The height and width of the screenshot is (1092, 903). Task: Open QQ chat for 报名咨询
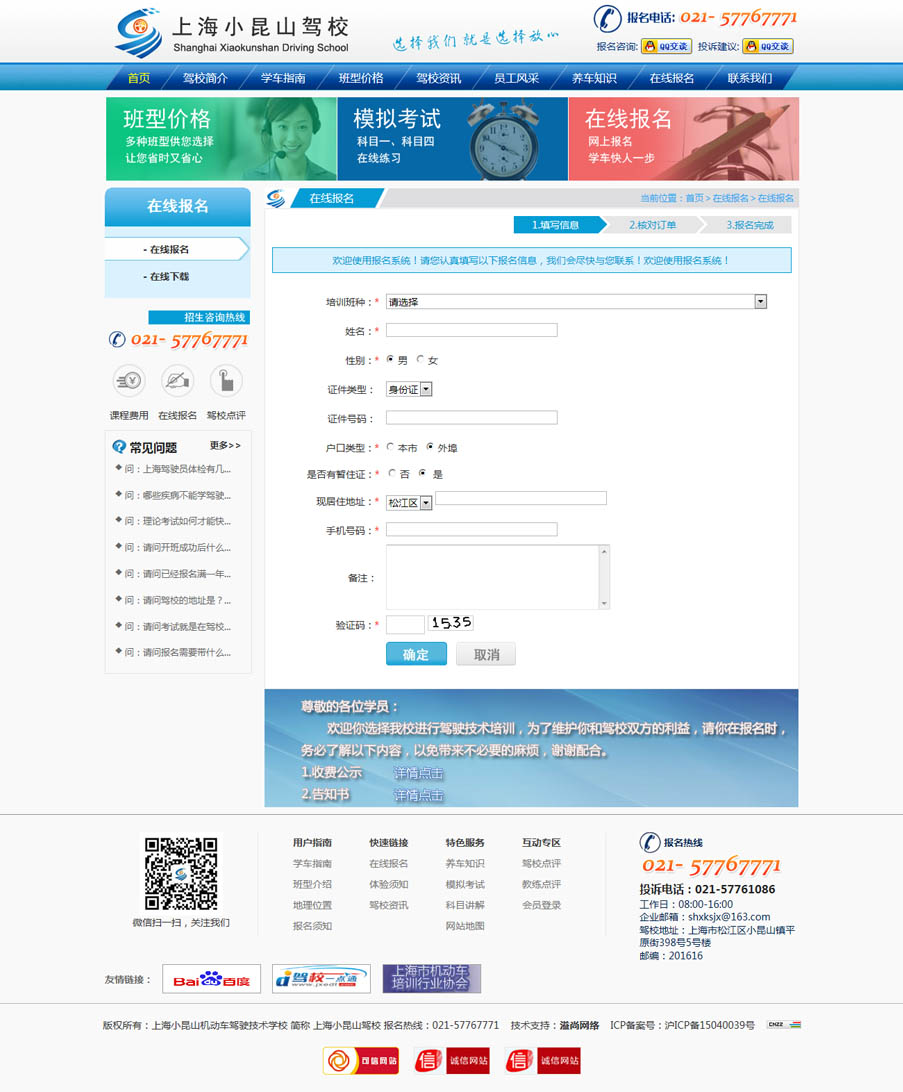click(667, 46)
